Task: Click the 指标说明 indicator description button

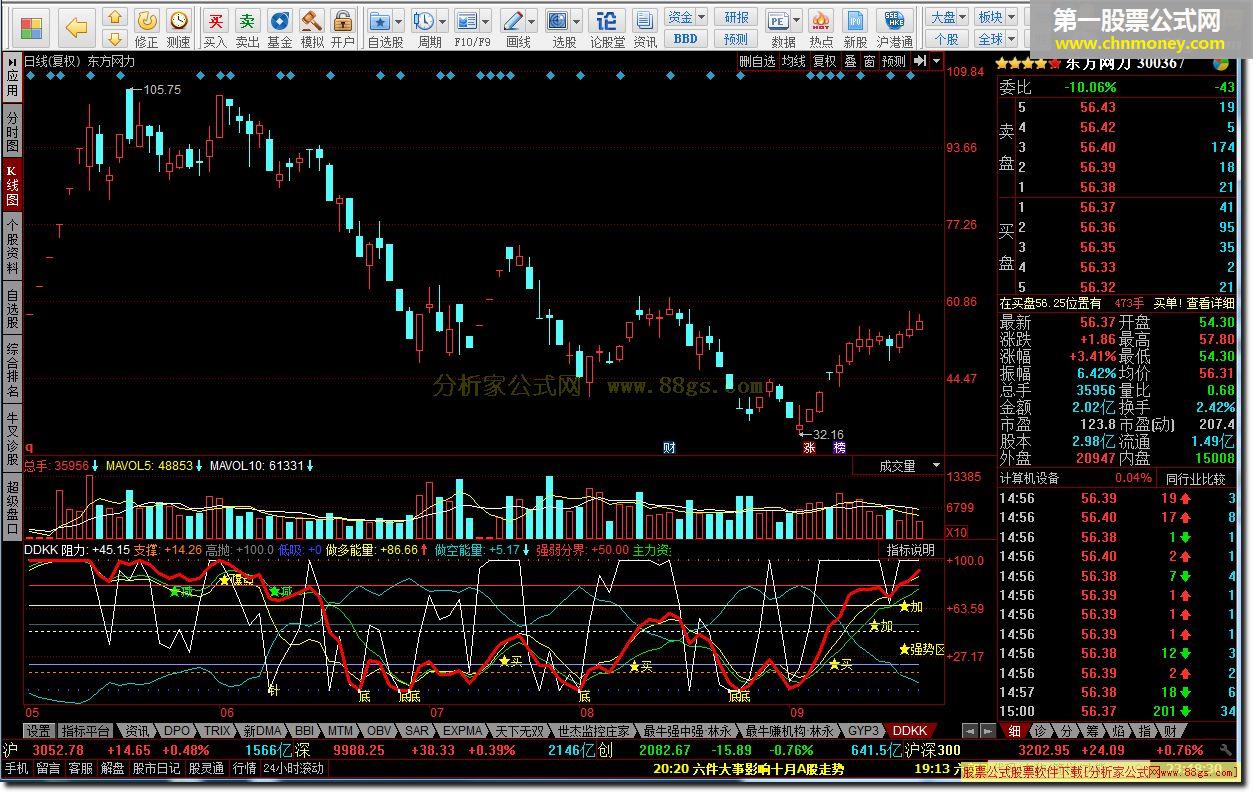Action: 911,550
